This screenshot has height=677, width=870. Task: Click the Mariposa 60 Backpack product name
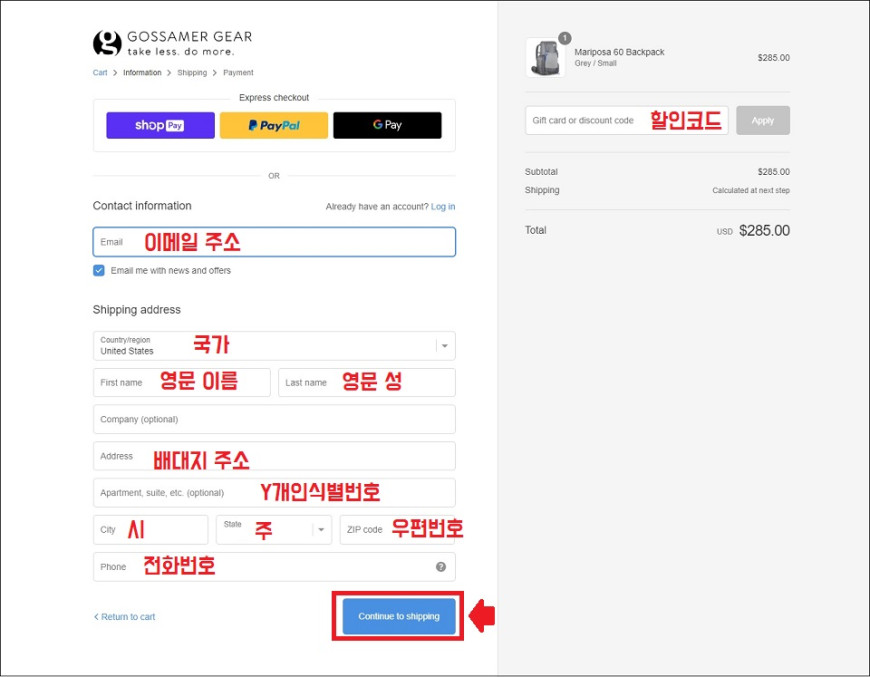(619, 52)
